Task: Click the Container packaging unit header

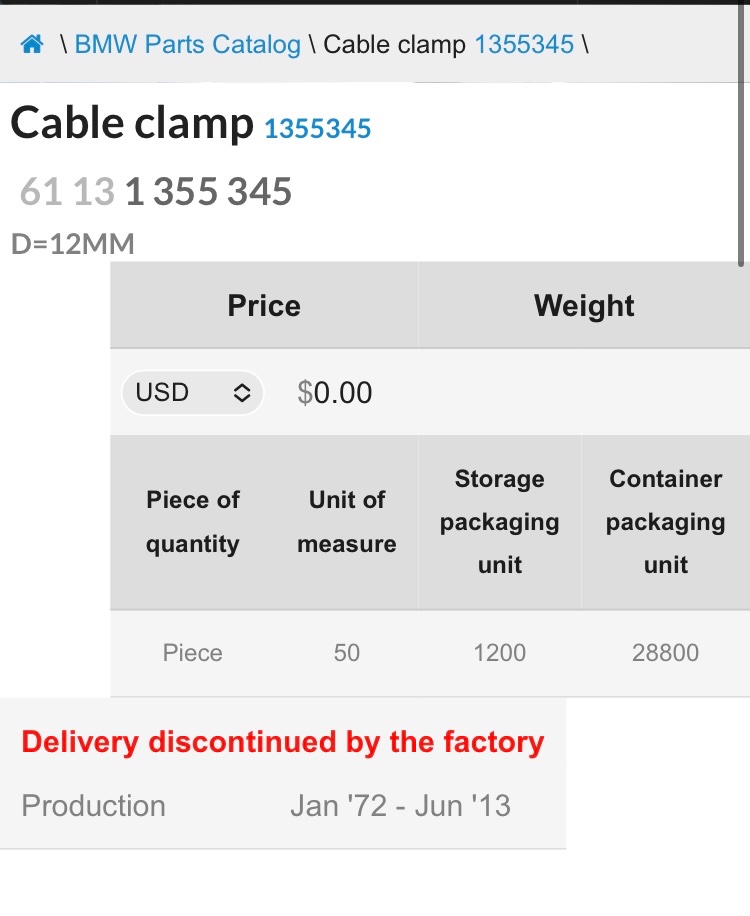Action: click(x=665, y=522)
